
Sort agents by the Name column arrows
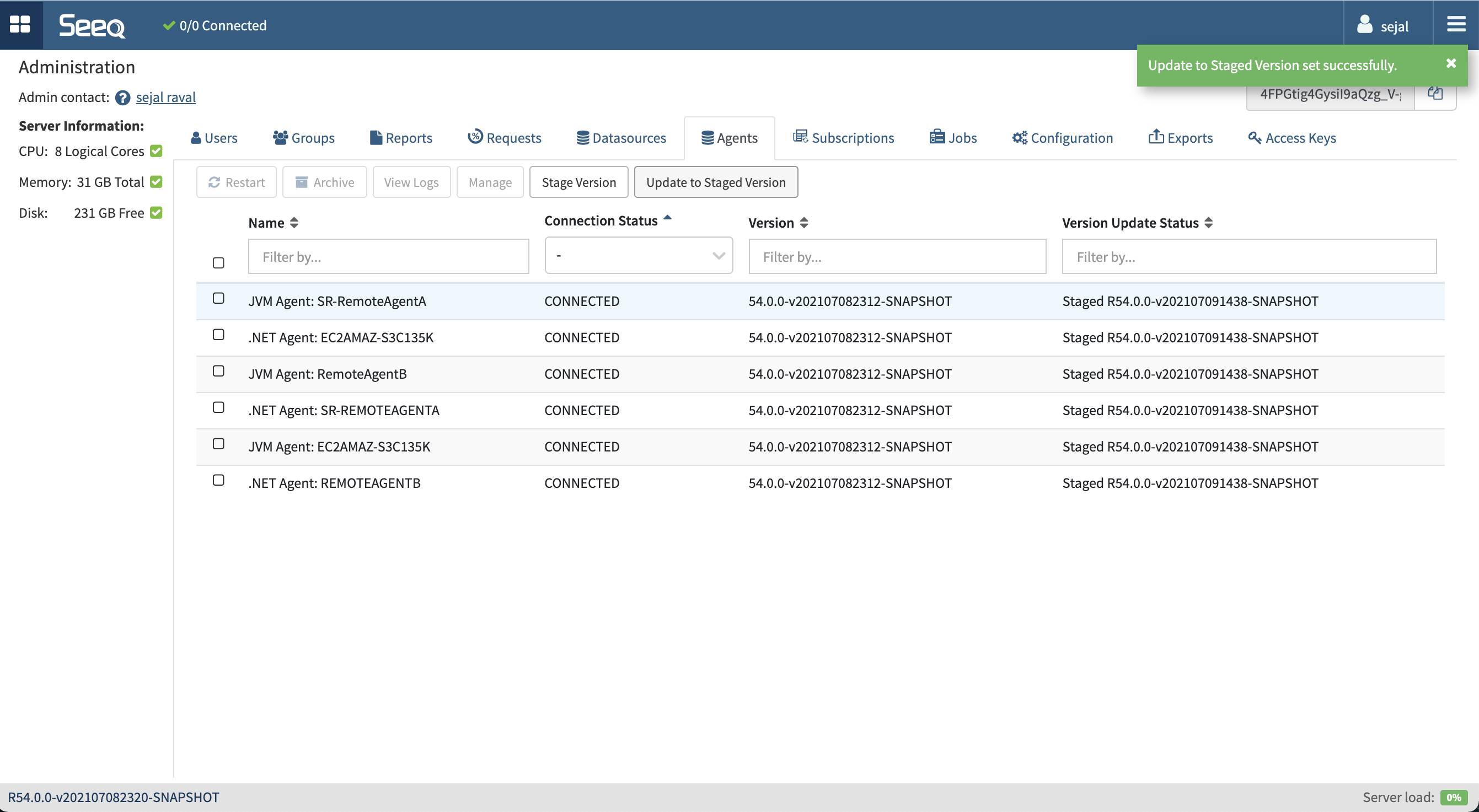point(294,223)
